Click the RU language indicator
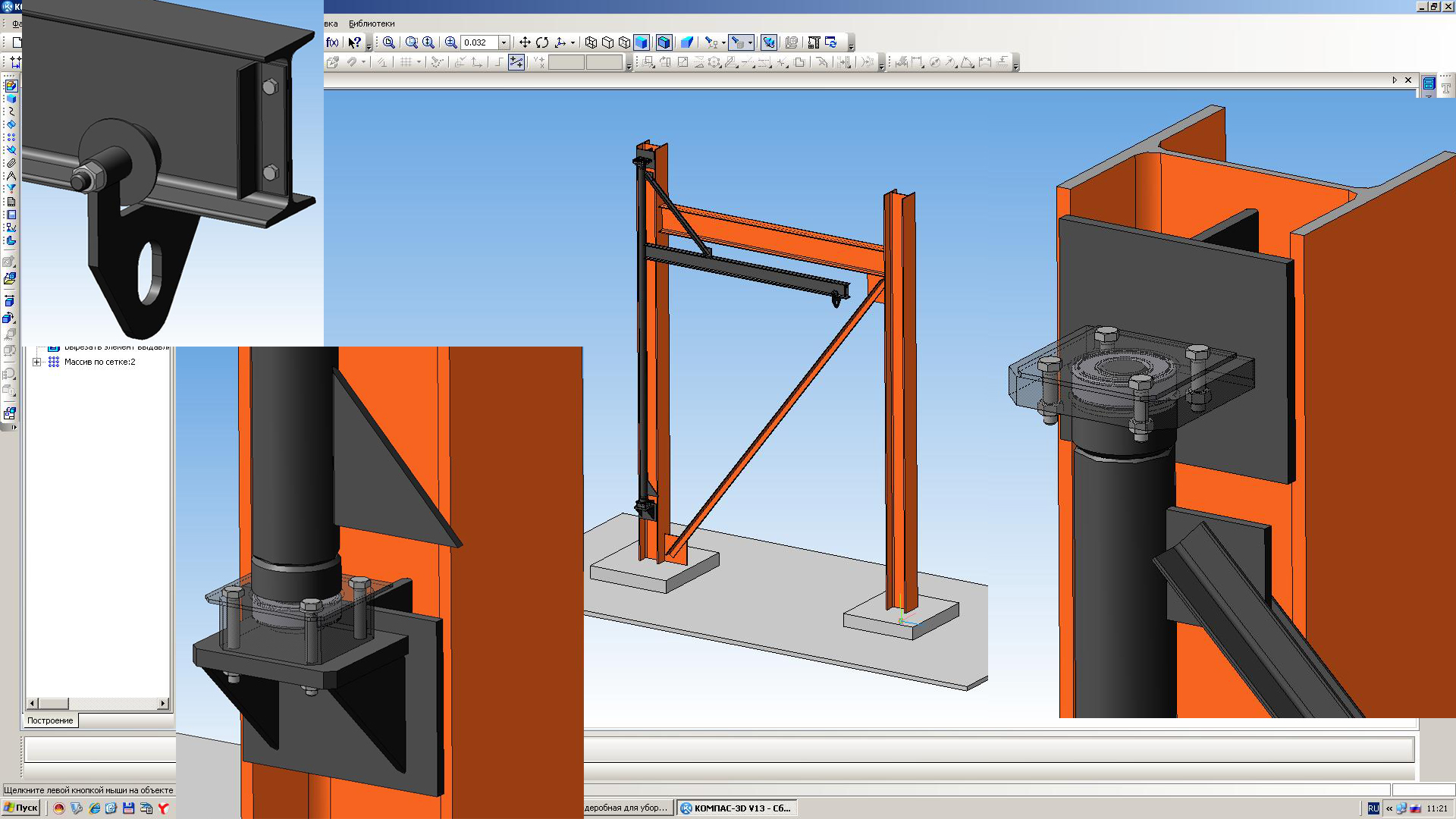This screenshot has width=1456, height=819. (x=1373, y=809)
